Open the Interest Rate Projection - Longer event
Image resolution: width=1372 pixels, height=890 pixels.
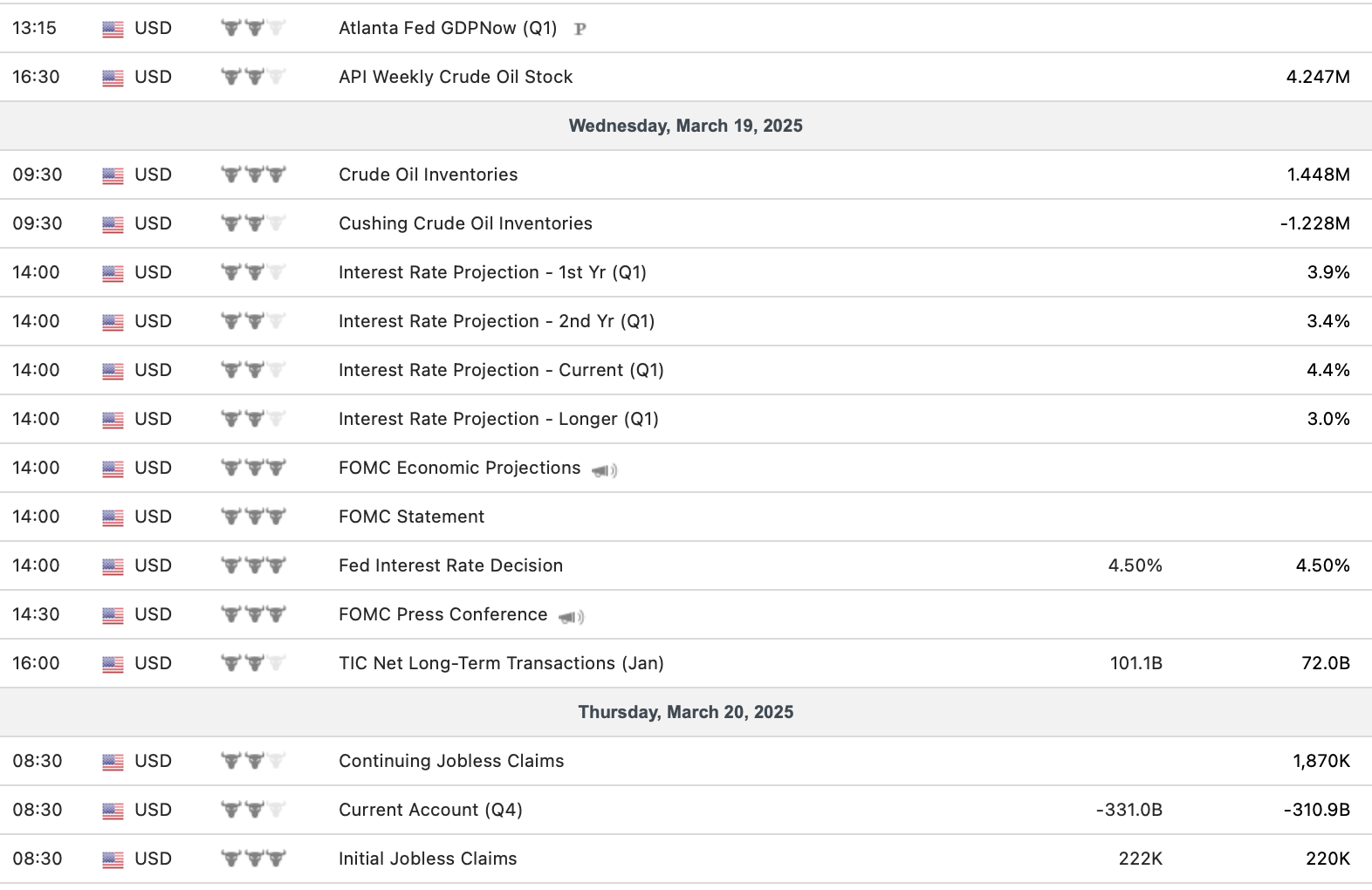tap(498, 419)
